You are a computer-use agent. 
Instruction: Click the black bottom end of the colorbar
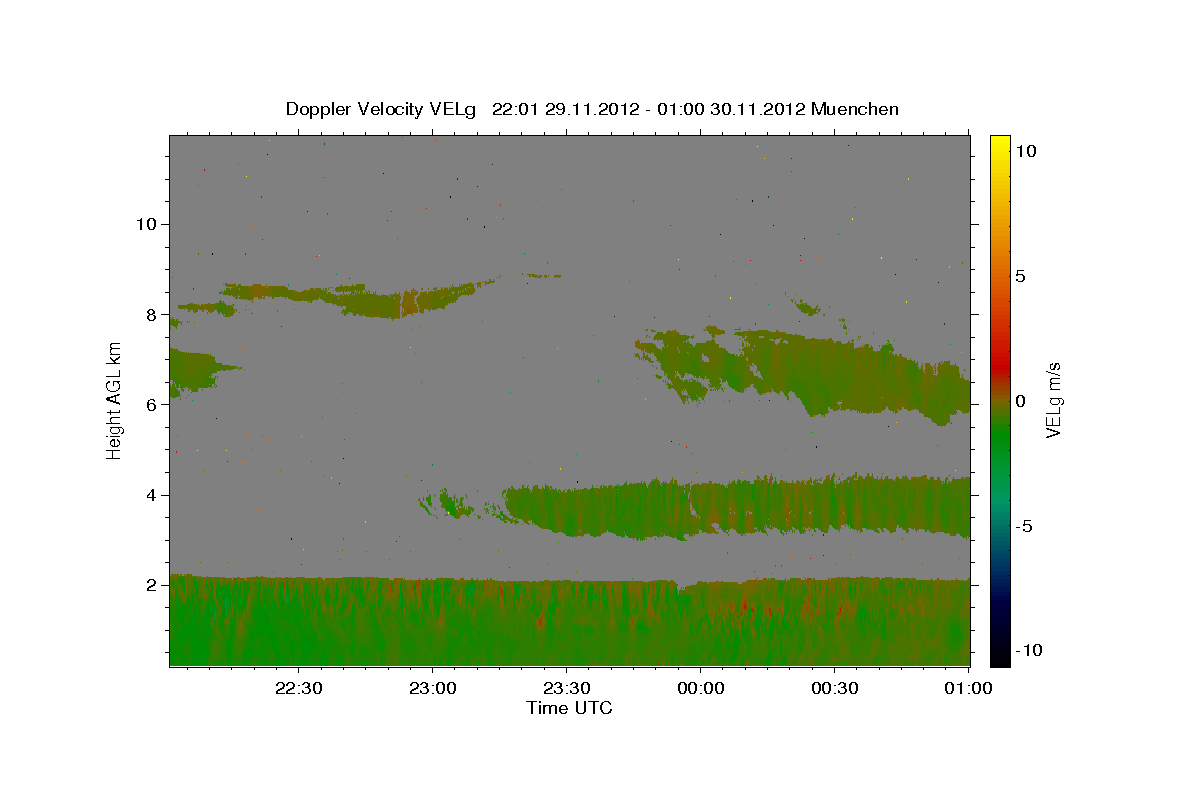point(999,657)
